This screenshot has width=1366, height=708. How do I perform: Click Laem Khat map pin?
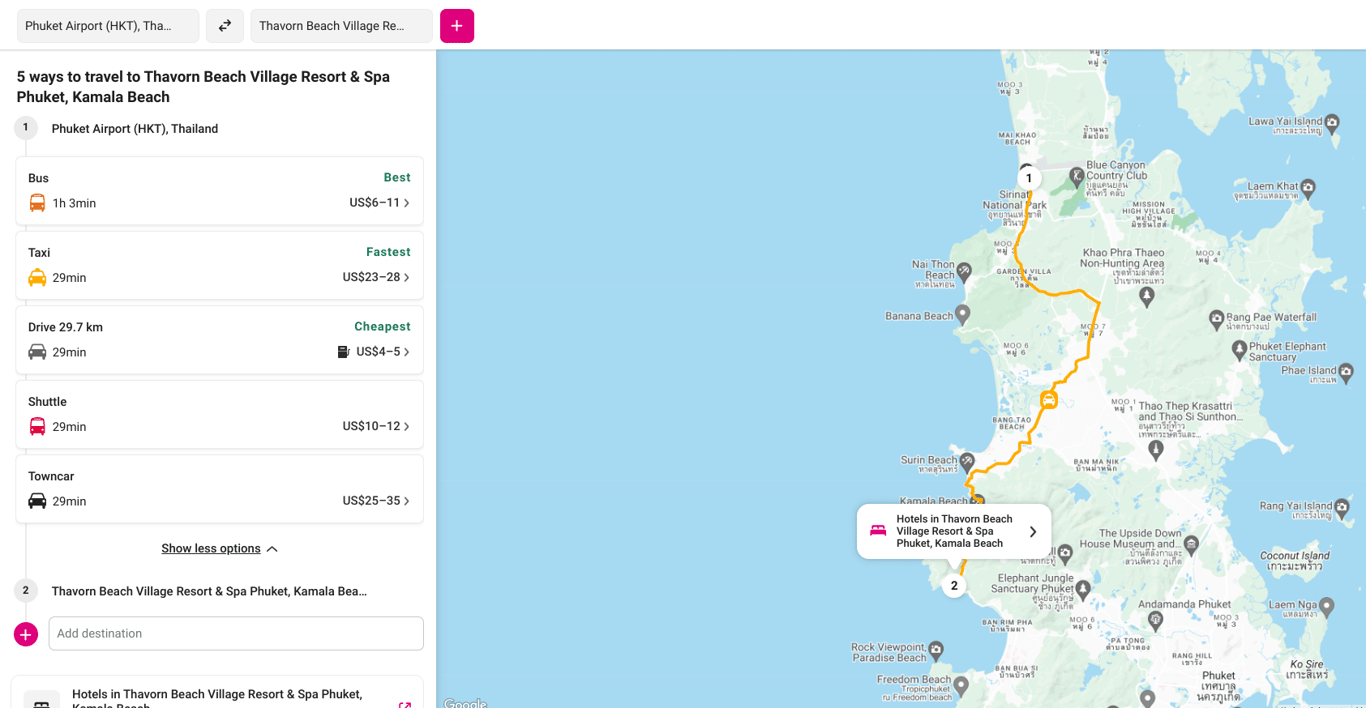click(x=1308, y=187)
